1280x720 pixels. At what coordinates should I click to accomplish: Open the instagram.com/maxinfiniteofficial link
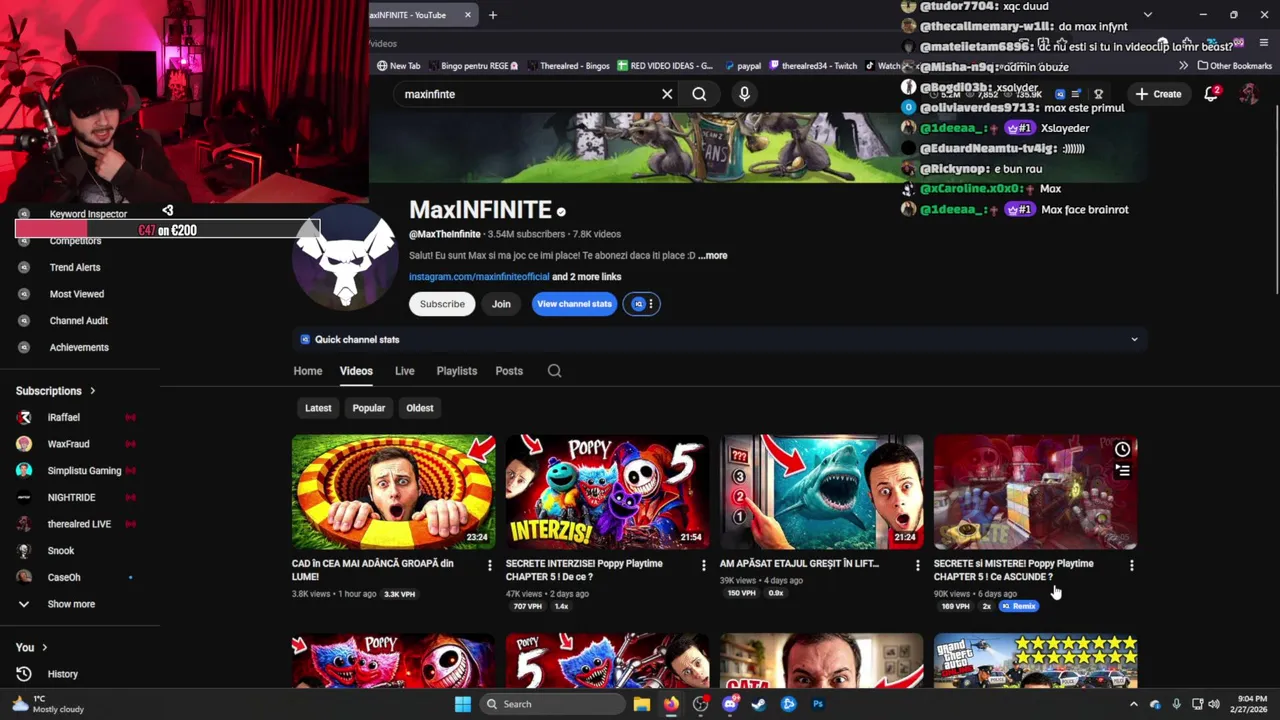[479, 277]
